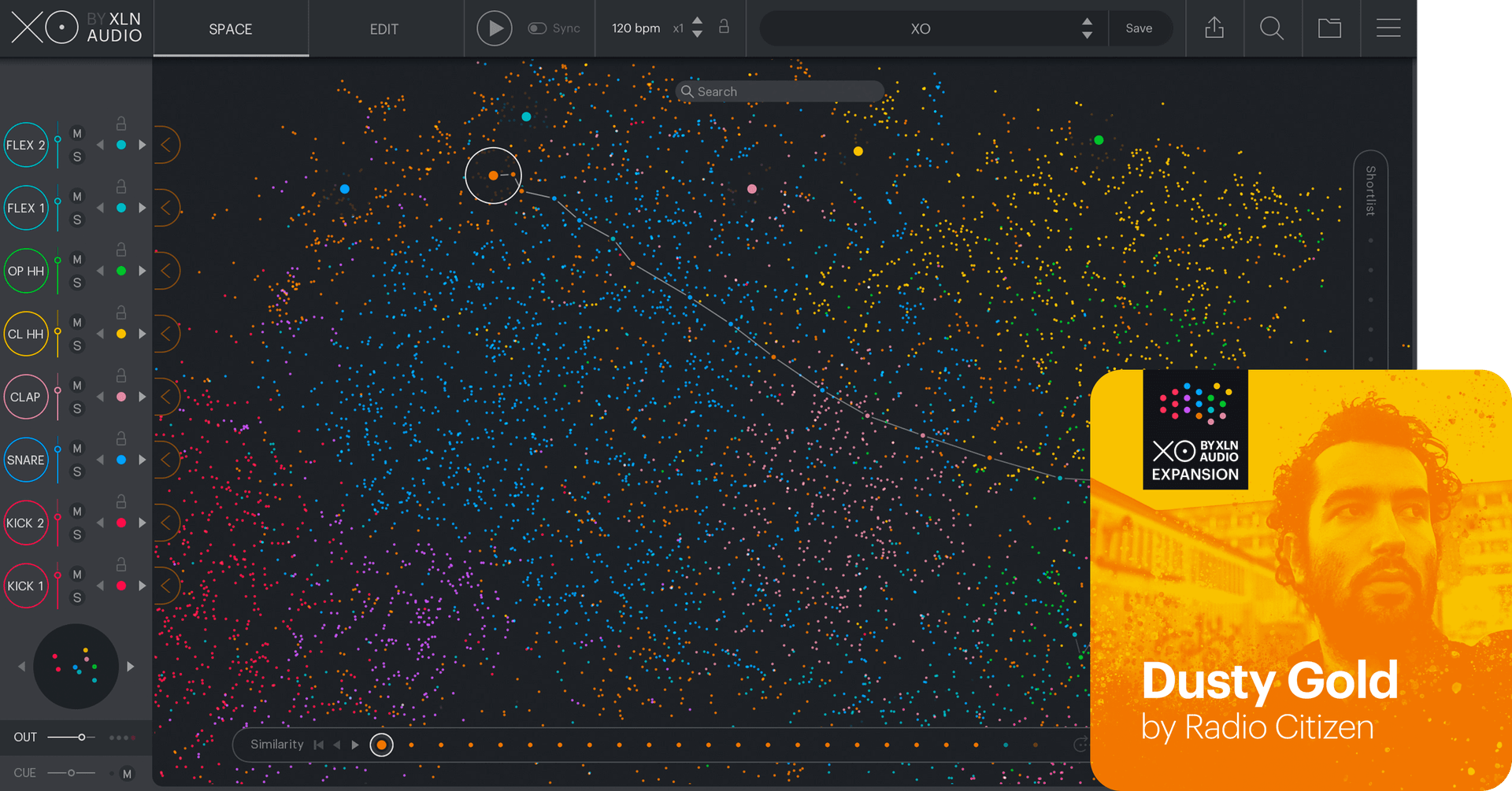The width and height of the screenshot is (1512, 791).
Task: Load previous sample for KICK 2
Action: pos(100,523)
